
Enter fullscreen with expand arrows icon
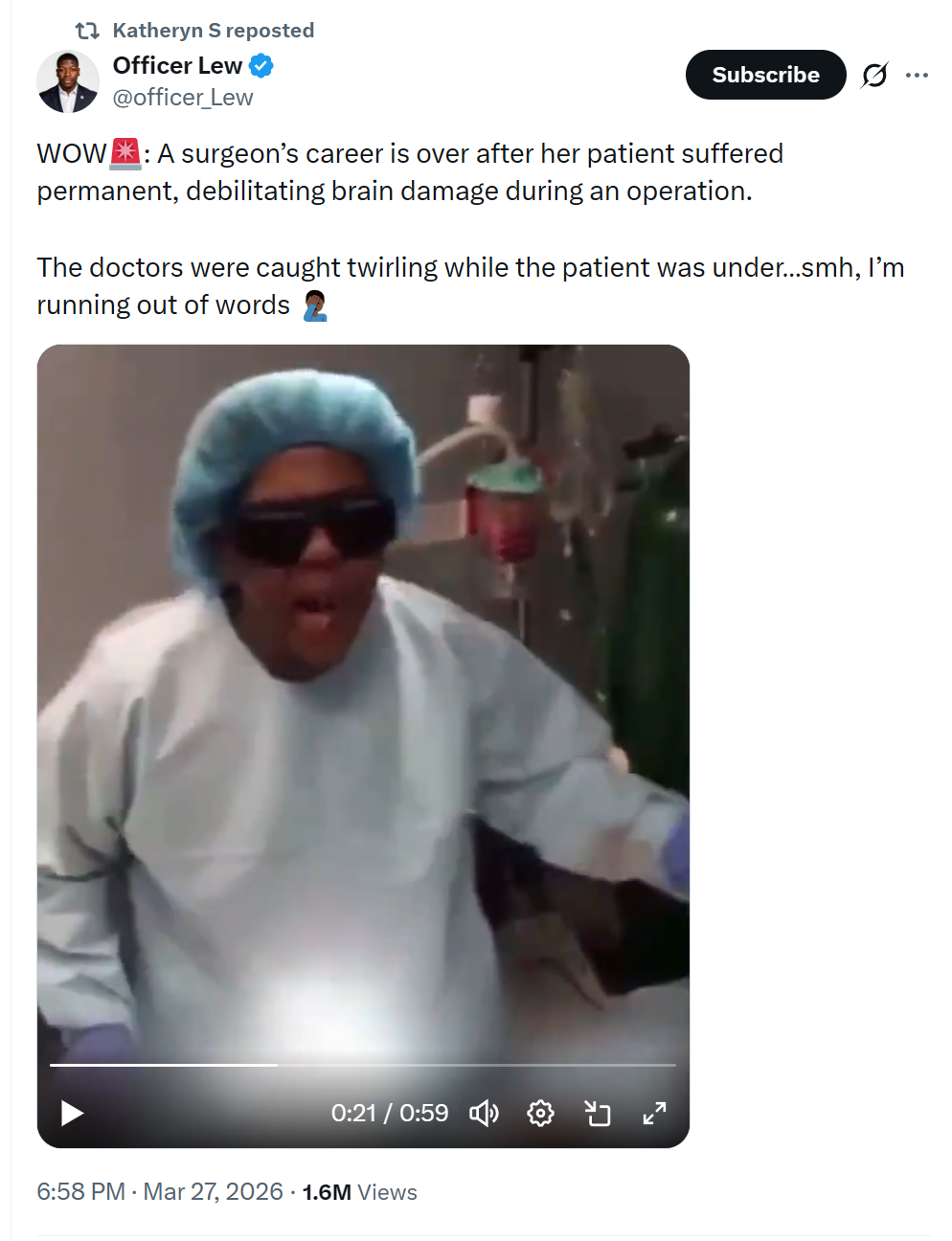654,1113
